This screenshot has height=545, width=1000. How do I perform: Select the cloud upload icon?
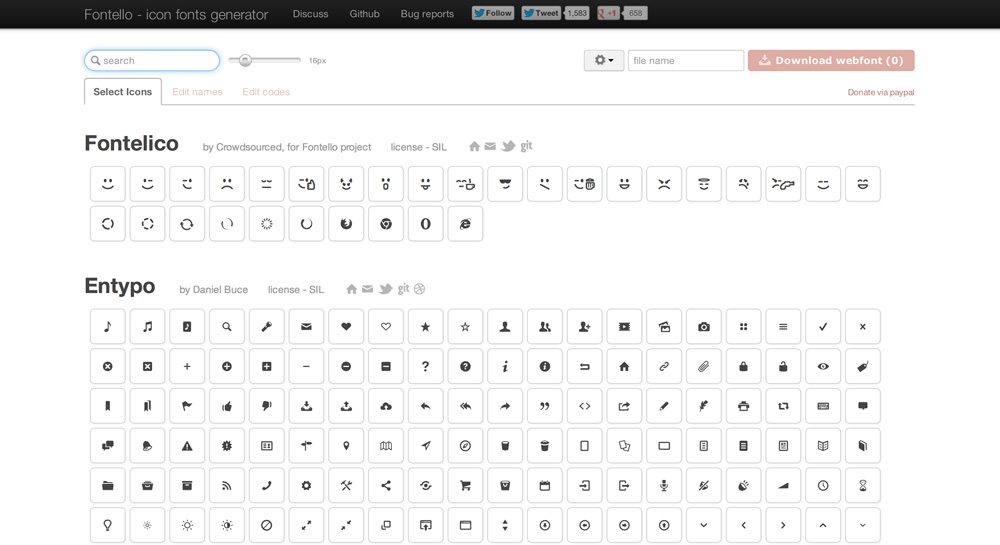tap(386, 406)
